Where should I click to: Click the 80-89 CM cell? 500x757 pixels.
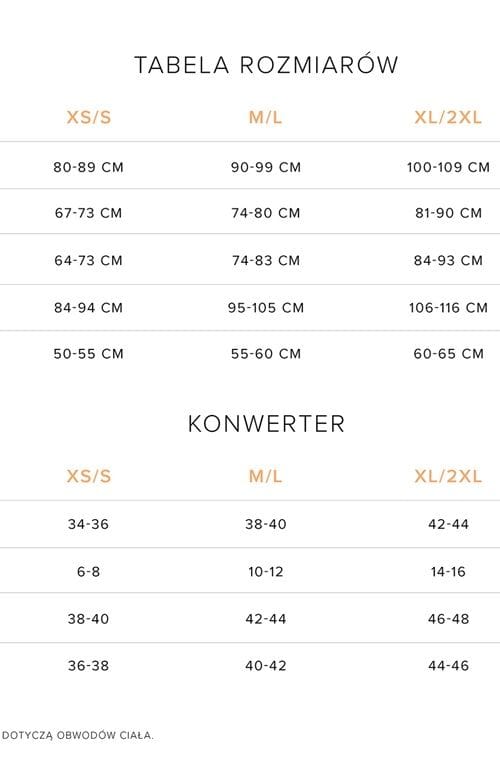(x=88, y=167)
